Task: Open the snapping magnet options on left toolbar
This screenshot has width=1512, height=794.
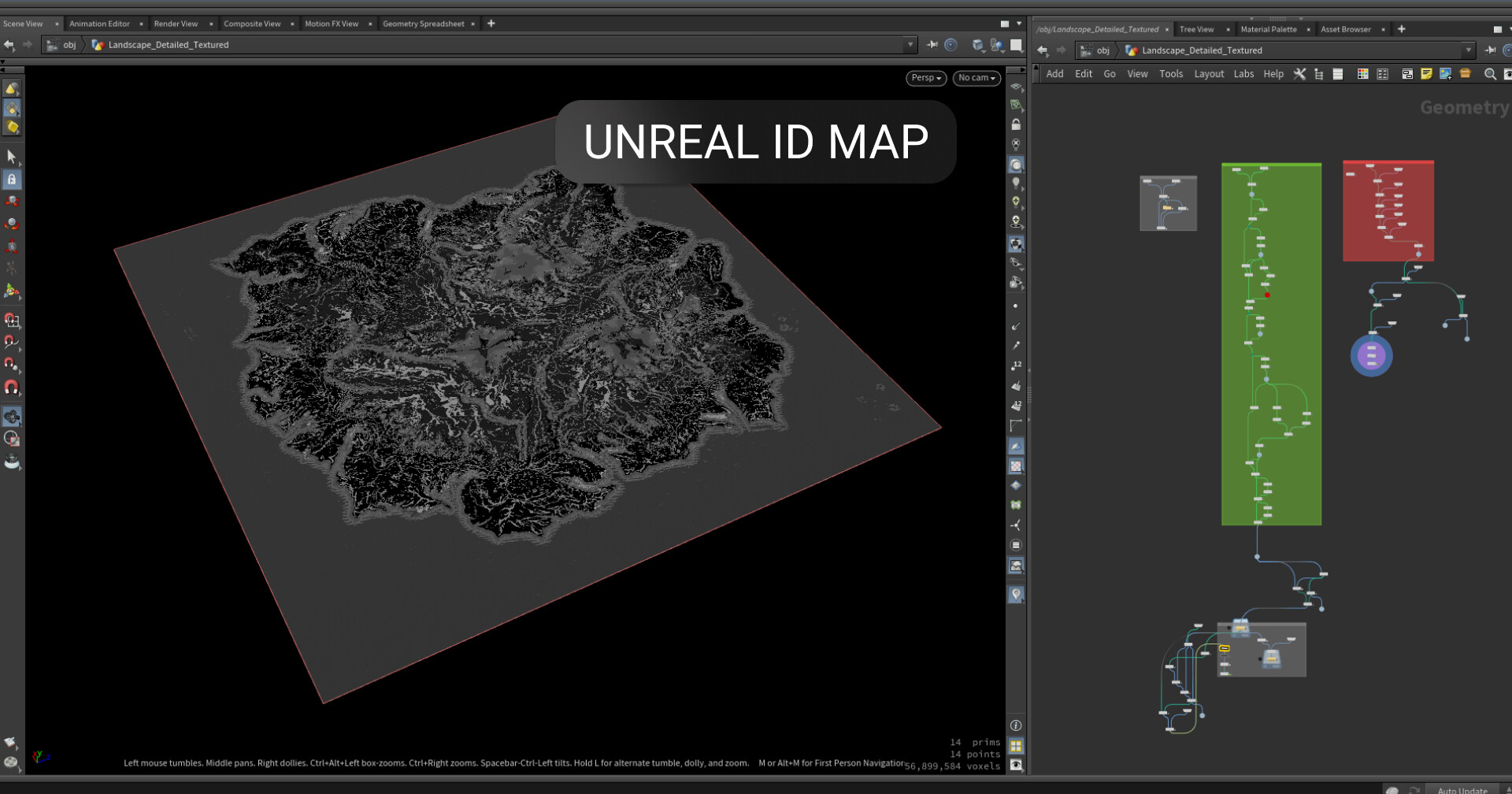Action: tap(12, 387)
